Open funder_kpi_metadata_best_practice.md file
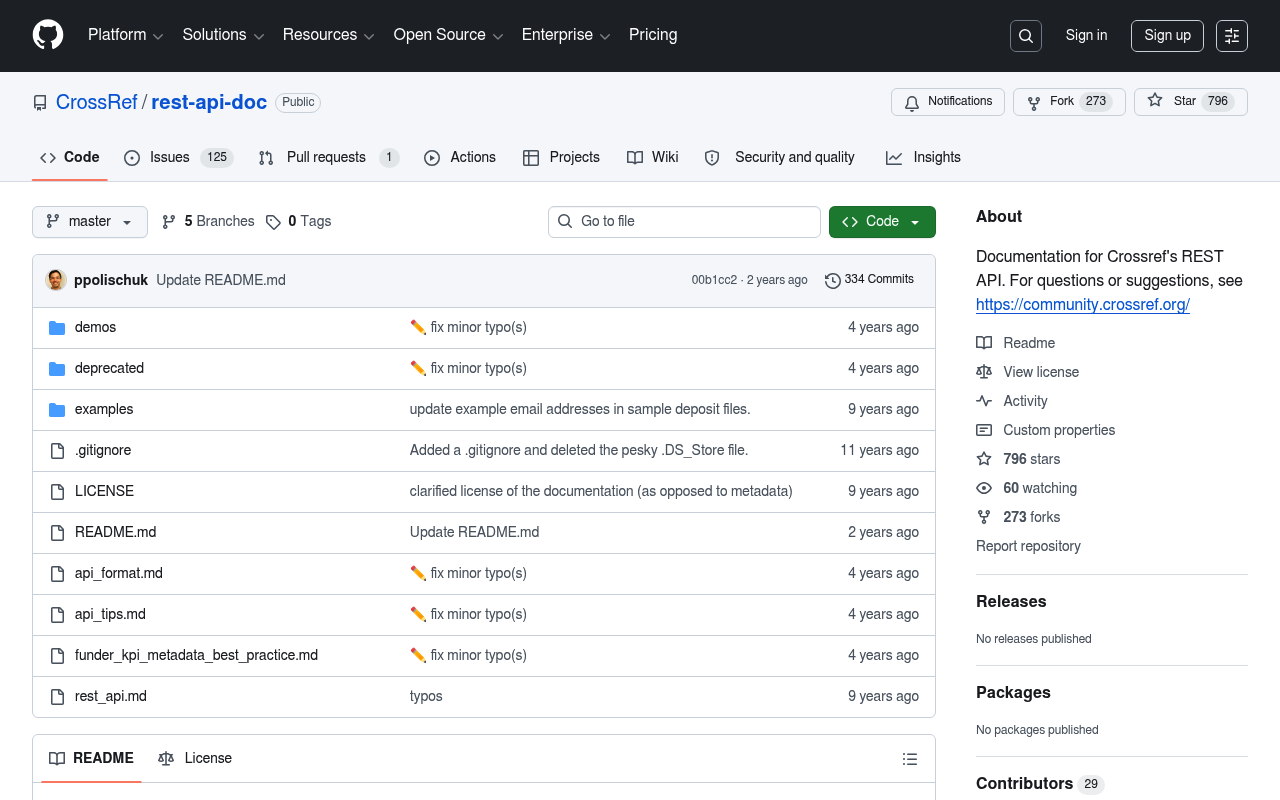Viewport: 1280px width, 800px height. 196,655
